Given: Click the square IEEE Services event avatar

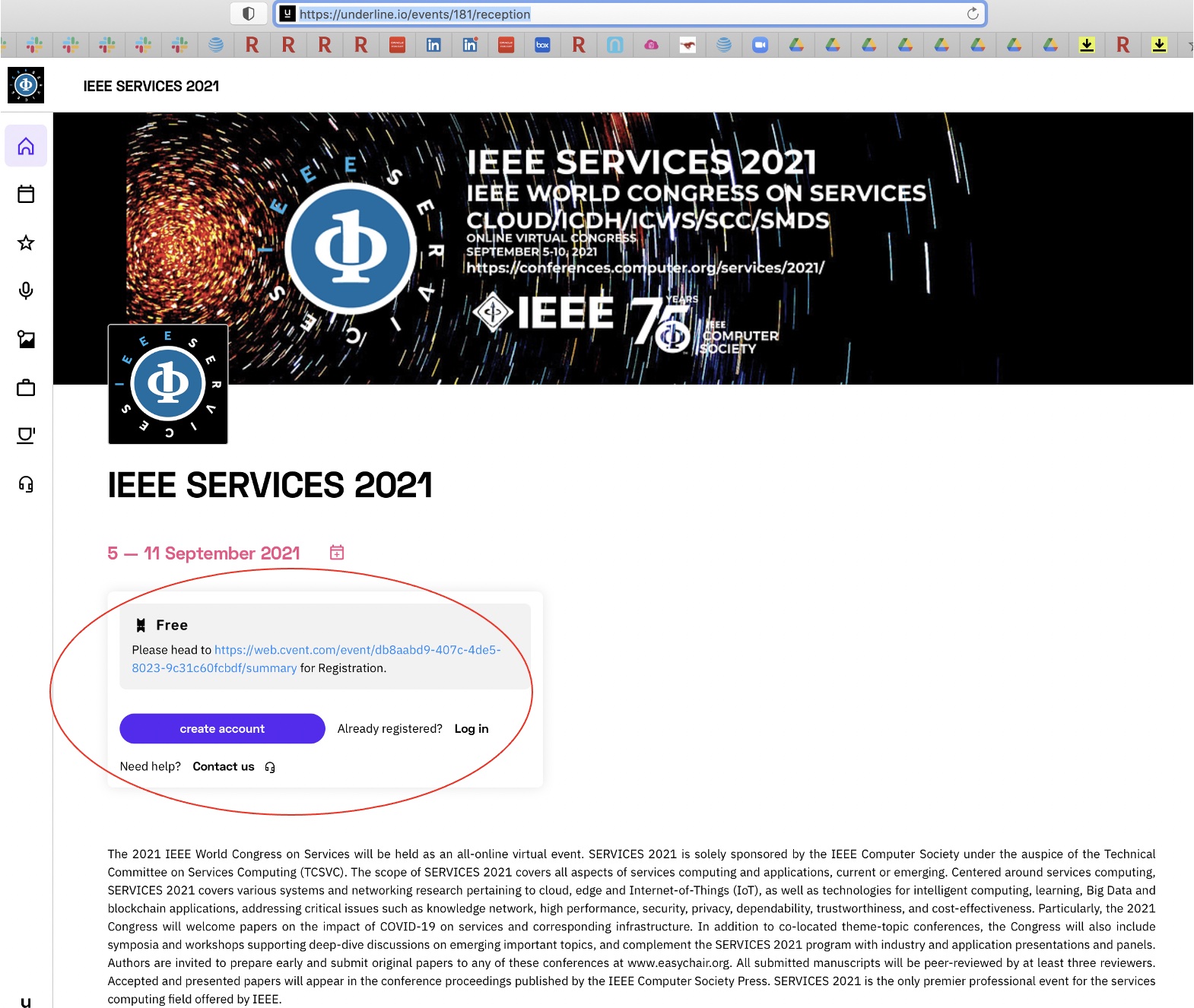Looking at the screenshot, I should tap(168, 385).
